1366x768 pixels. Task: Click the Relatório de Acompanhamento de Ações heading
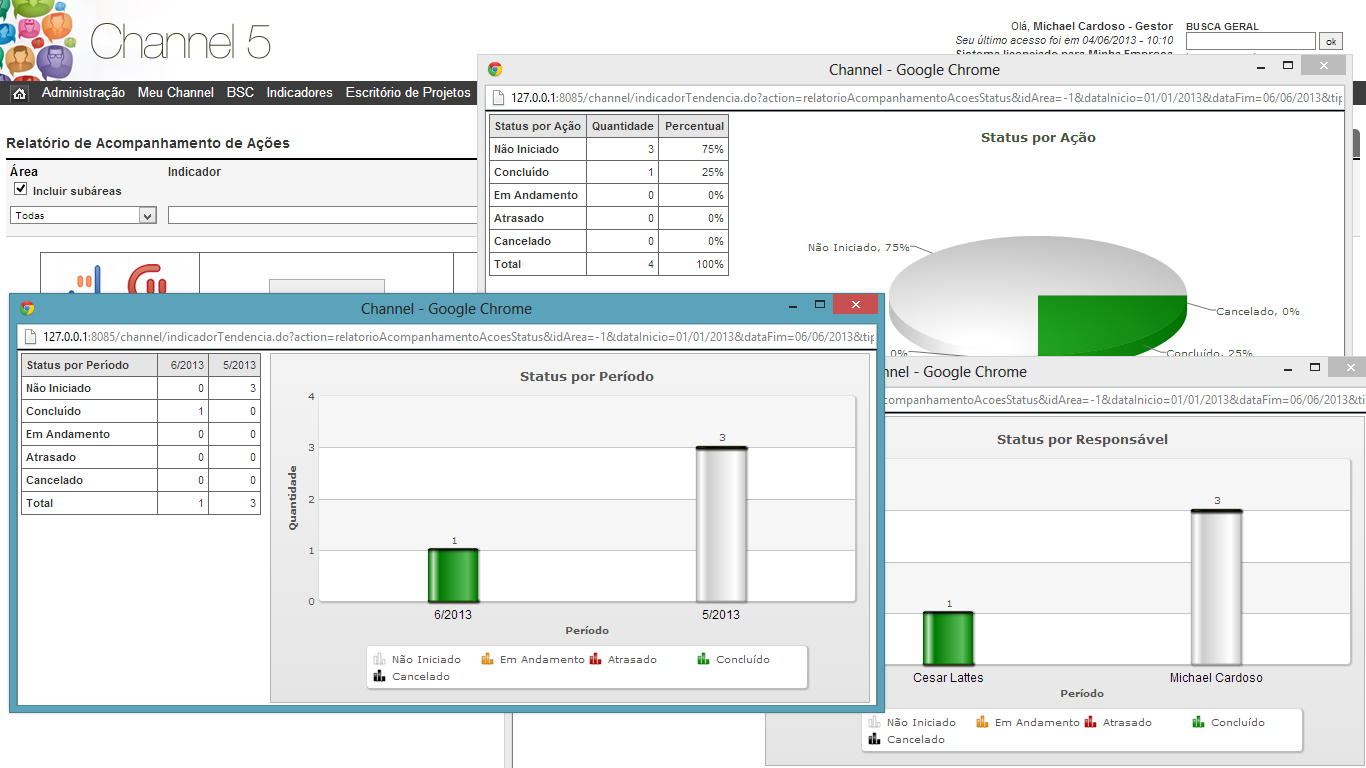[148, 143]
